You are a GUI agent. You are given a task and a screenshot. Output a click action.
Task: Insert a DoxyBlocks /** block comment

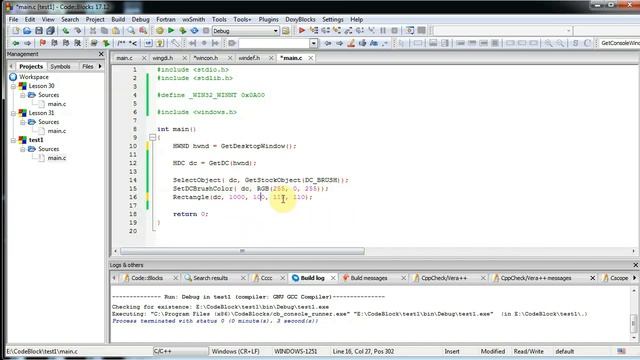[x=121, y=43]
